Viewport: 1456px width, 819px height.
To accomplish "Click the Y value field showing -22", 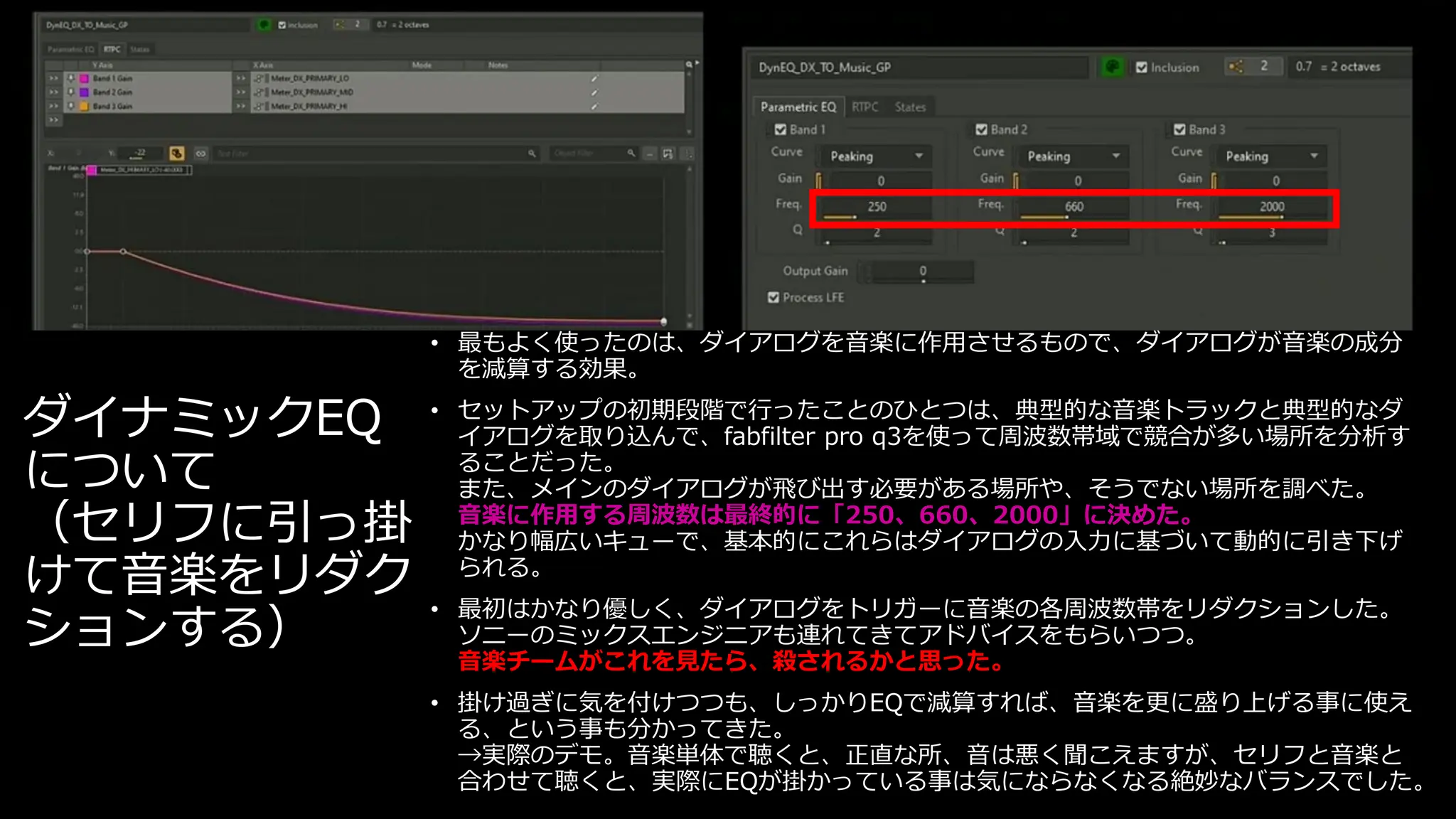I will point(139,153).
